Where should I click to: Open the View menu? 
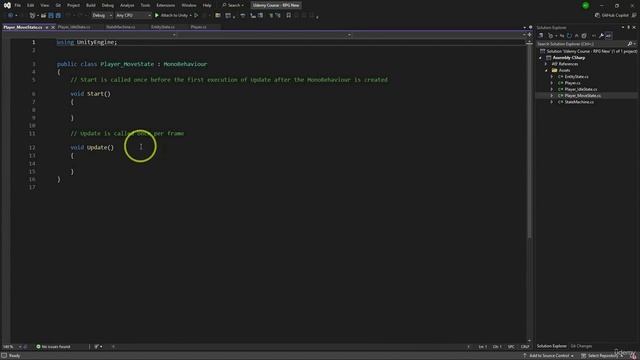[44, 5]
